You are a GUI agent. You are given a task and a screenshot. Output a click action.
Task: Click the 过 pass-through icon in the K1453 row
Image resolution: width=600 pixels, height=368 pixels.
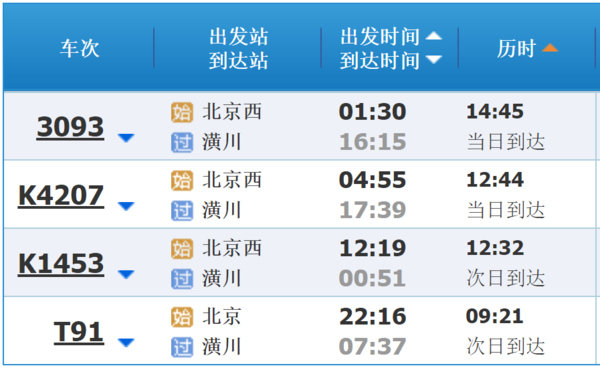pyautogui.click(x=182, y=279)
